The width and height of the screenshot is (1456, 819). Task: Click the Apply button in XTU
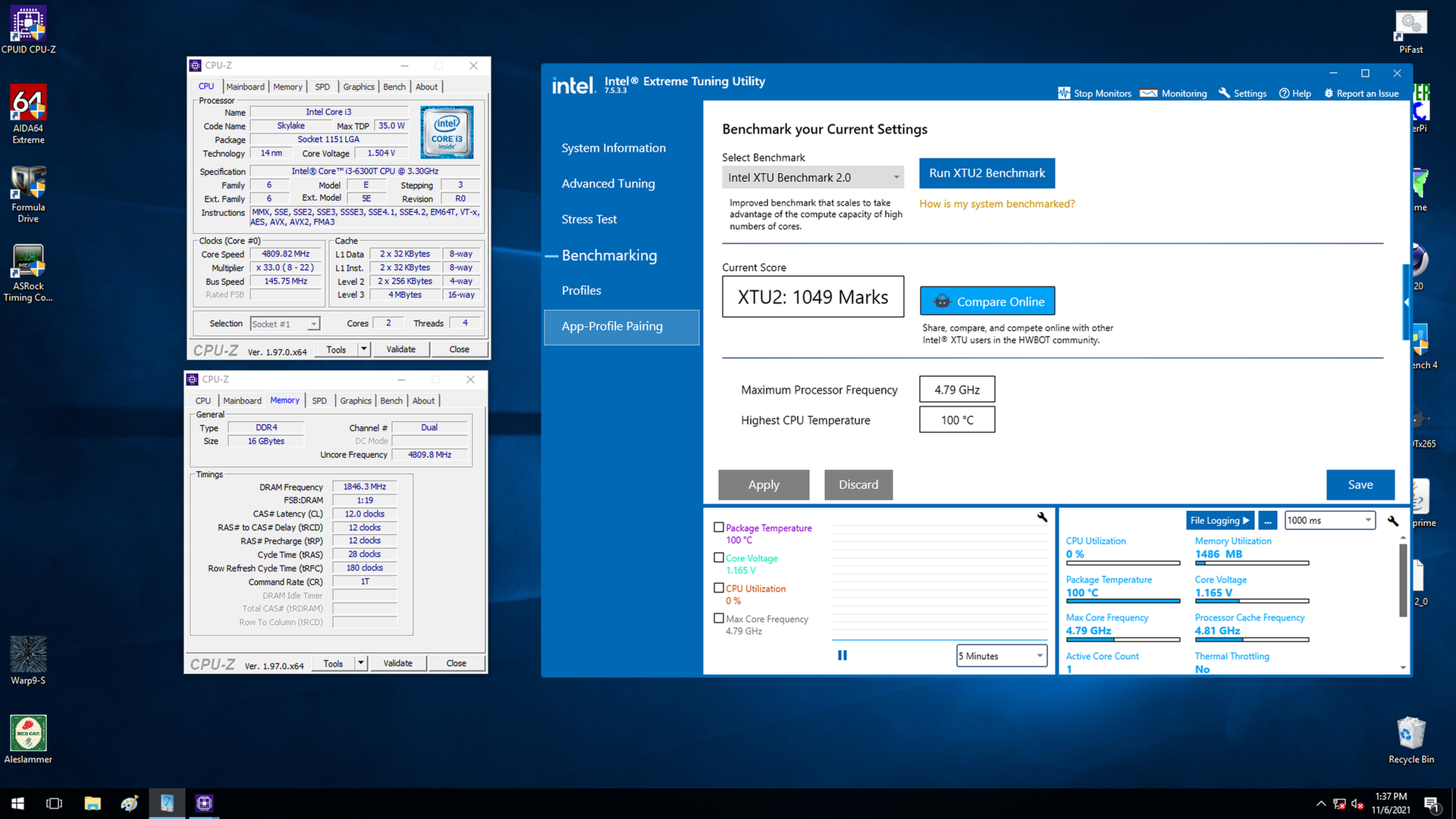[x=764, y=485]
